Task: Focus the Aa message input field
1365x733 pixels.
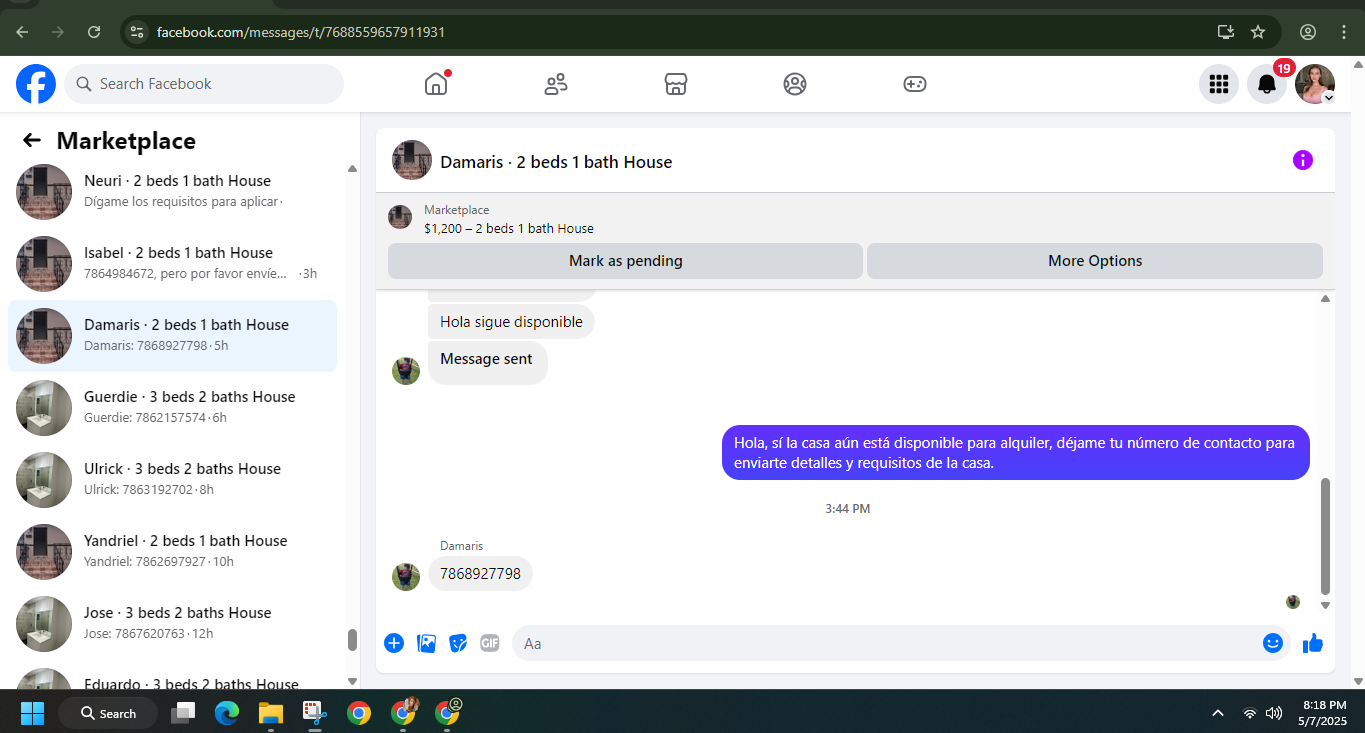Action: [885, 643]
